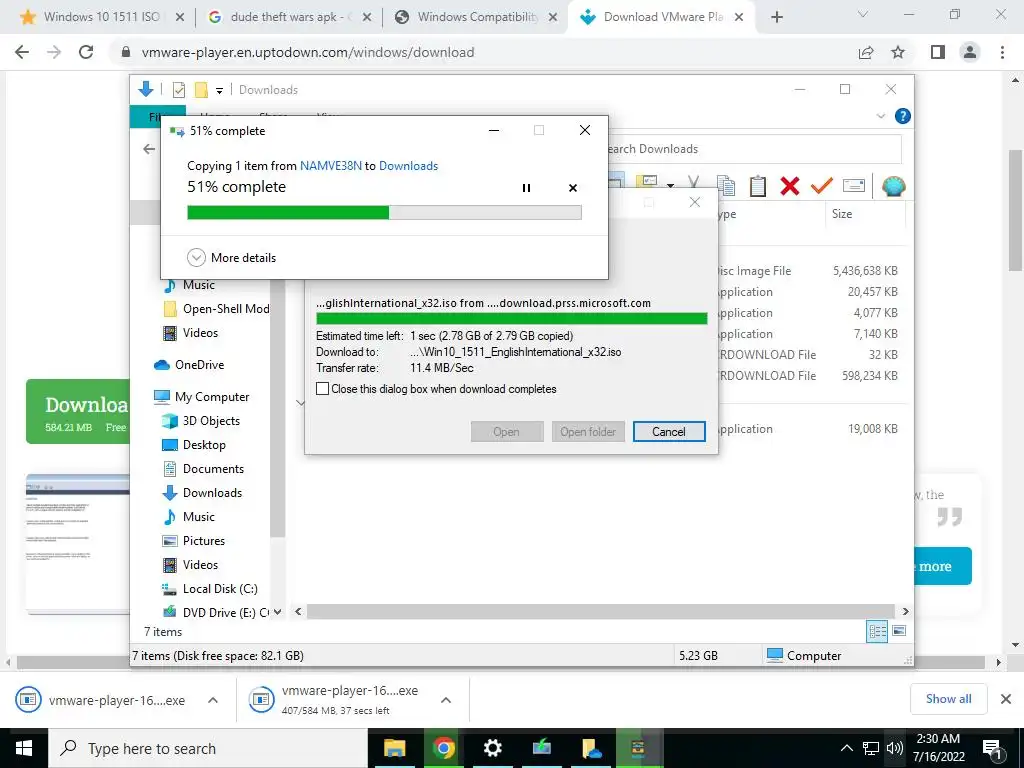This screenshot has height=768, width=1024.
Task: Cancel the ISO download dialog
Action: (x=669, y=432)
